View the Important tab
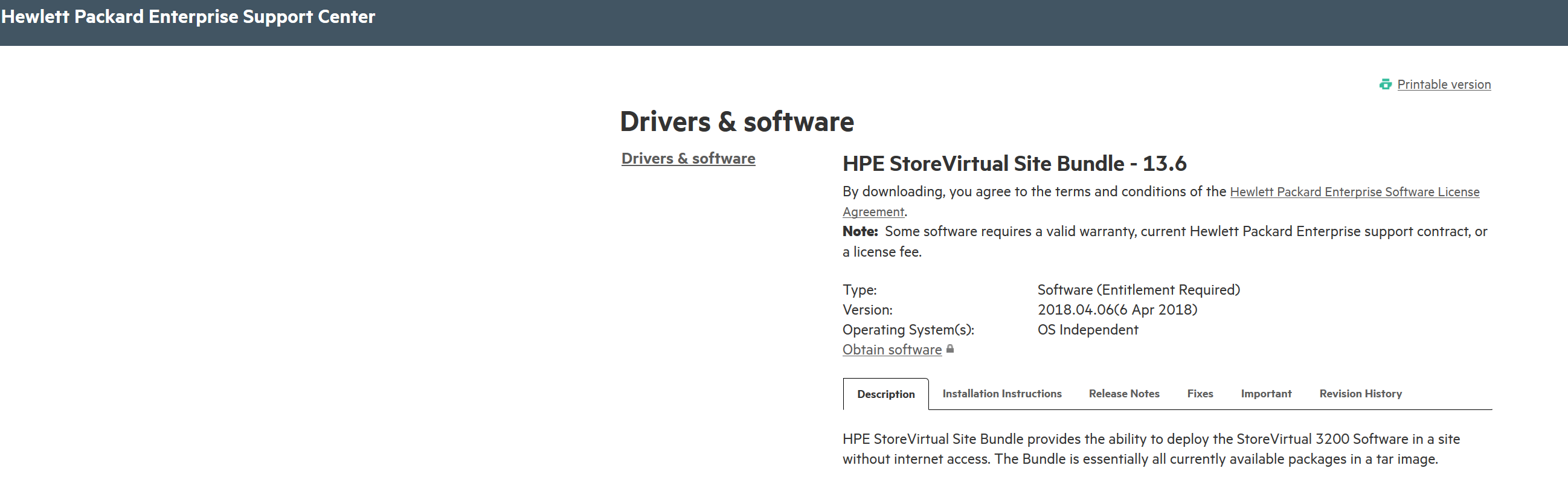The image size is (1568, 503). pos(1266,394)
